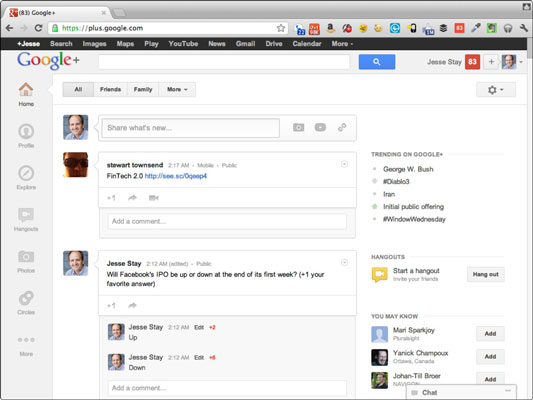533x400 pixels.
Task: Open trending topic Initial public offering
Action: click(413, 207)
